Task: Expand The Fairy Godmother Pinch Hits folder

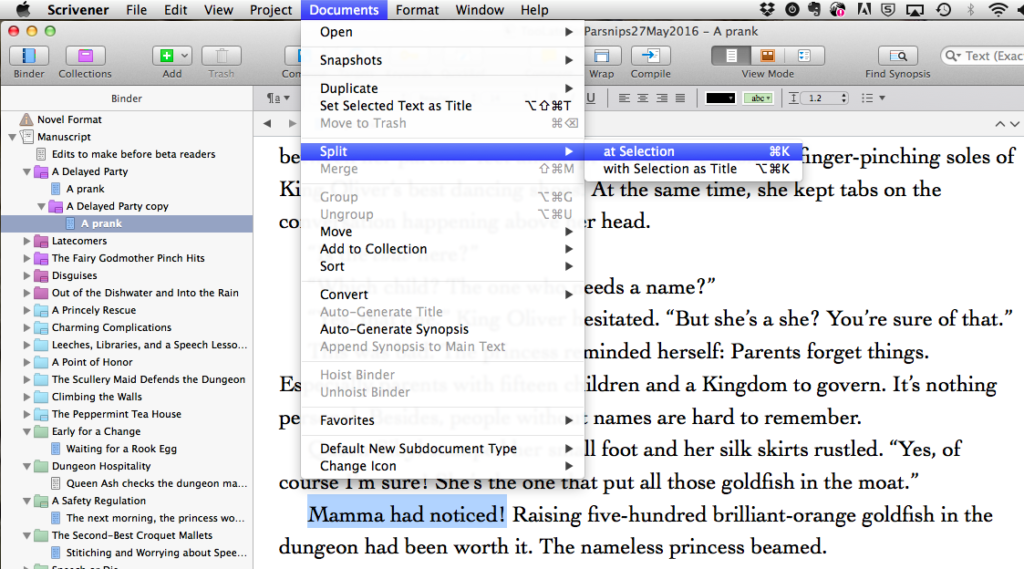Action: tap(27, 259)
